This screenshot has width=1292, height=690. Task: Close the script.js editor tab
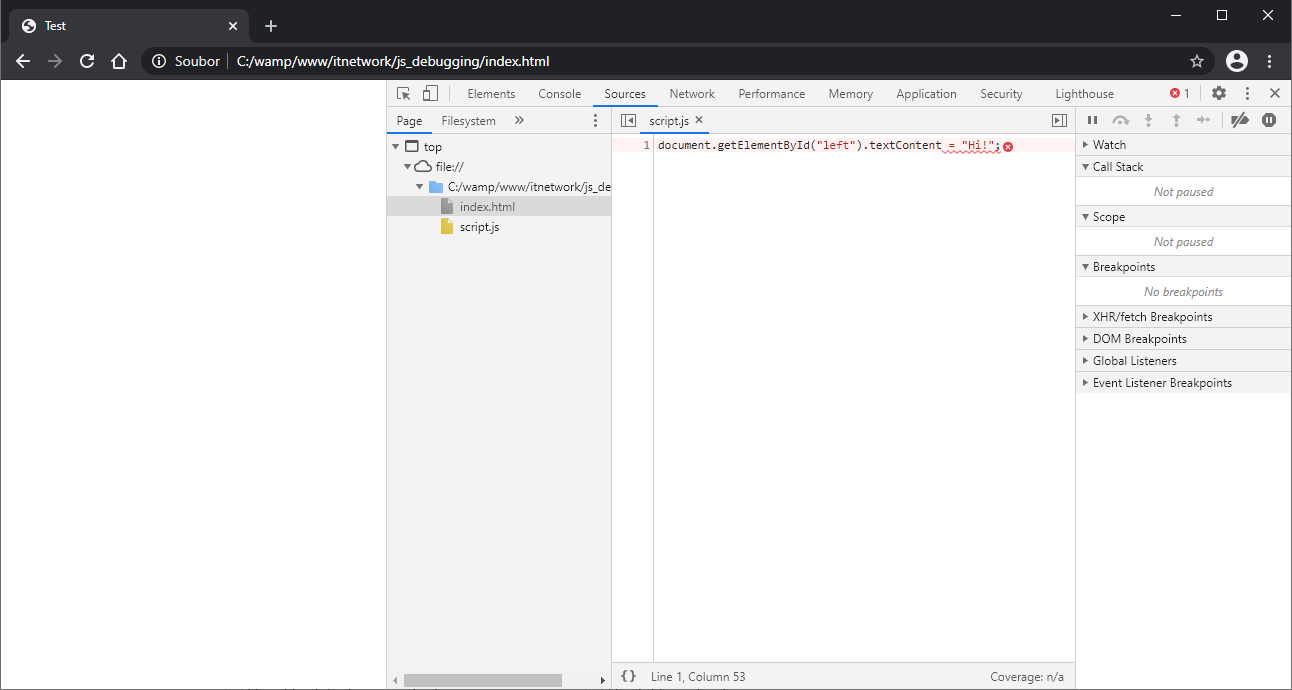point(700,120)
